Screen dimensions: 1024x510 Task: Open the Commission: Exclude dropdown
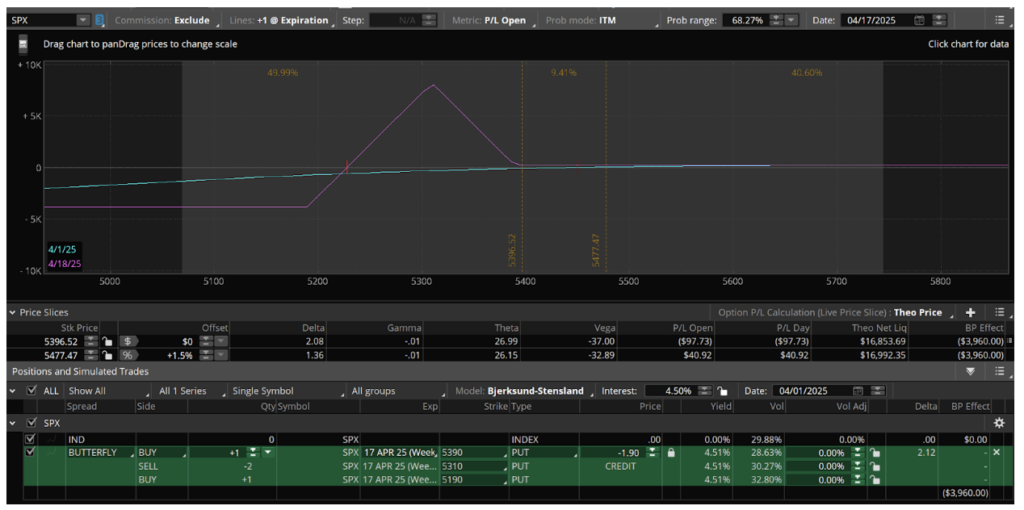point(165,20)
